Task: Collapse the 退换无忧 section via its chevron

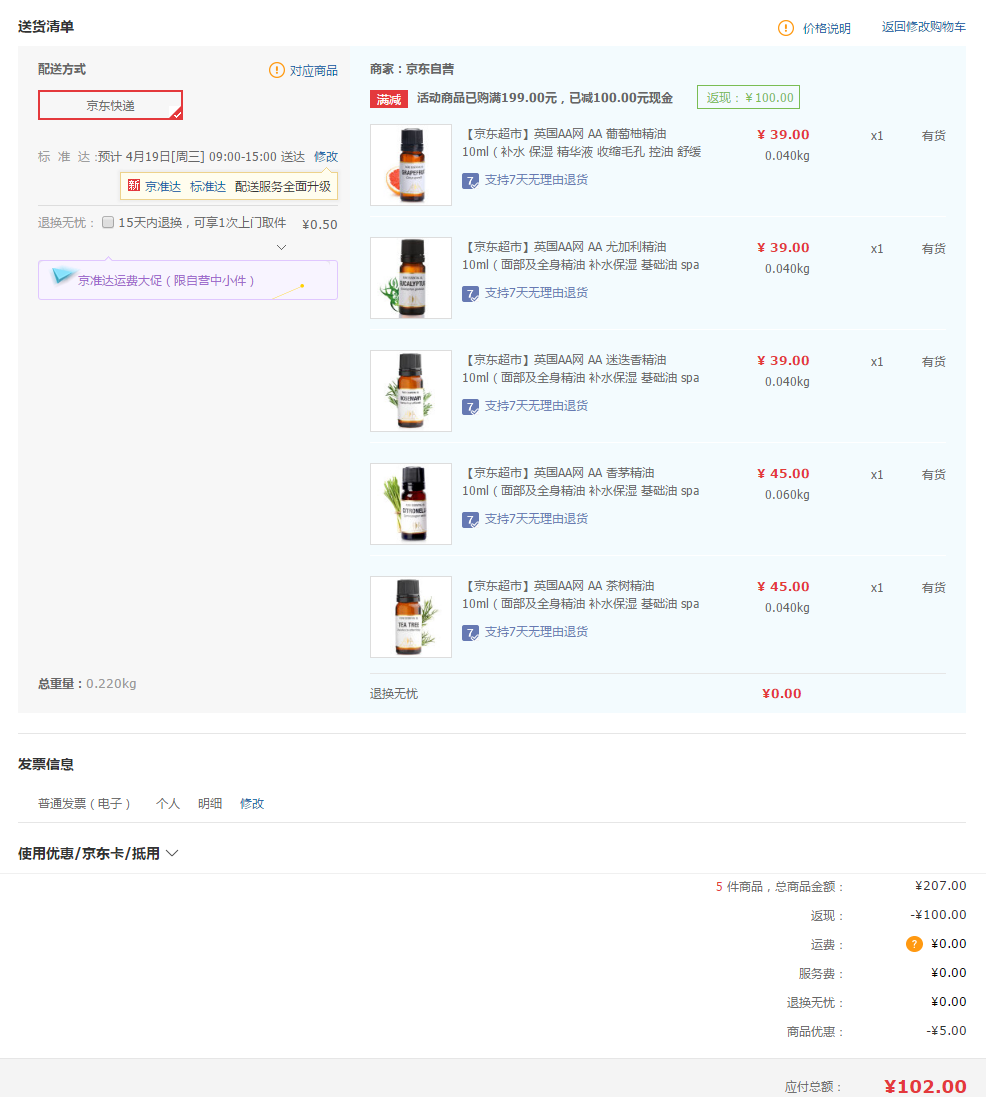Action: click(x=281, y=246)
